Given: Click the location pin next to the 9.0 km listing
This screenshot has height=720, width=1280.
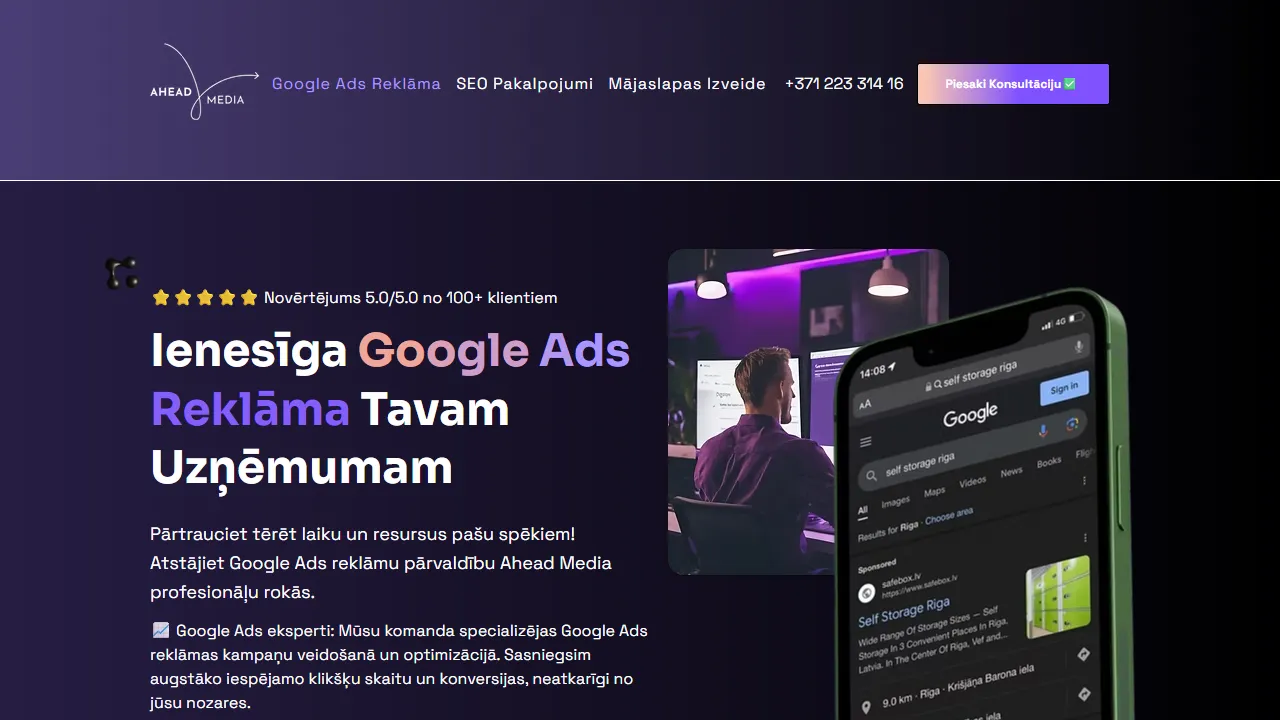Looking at the screenshot, I should (867, 705).
